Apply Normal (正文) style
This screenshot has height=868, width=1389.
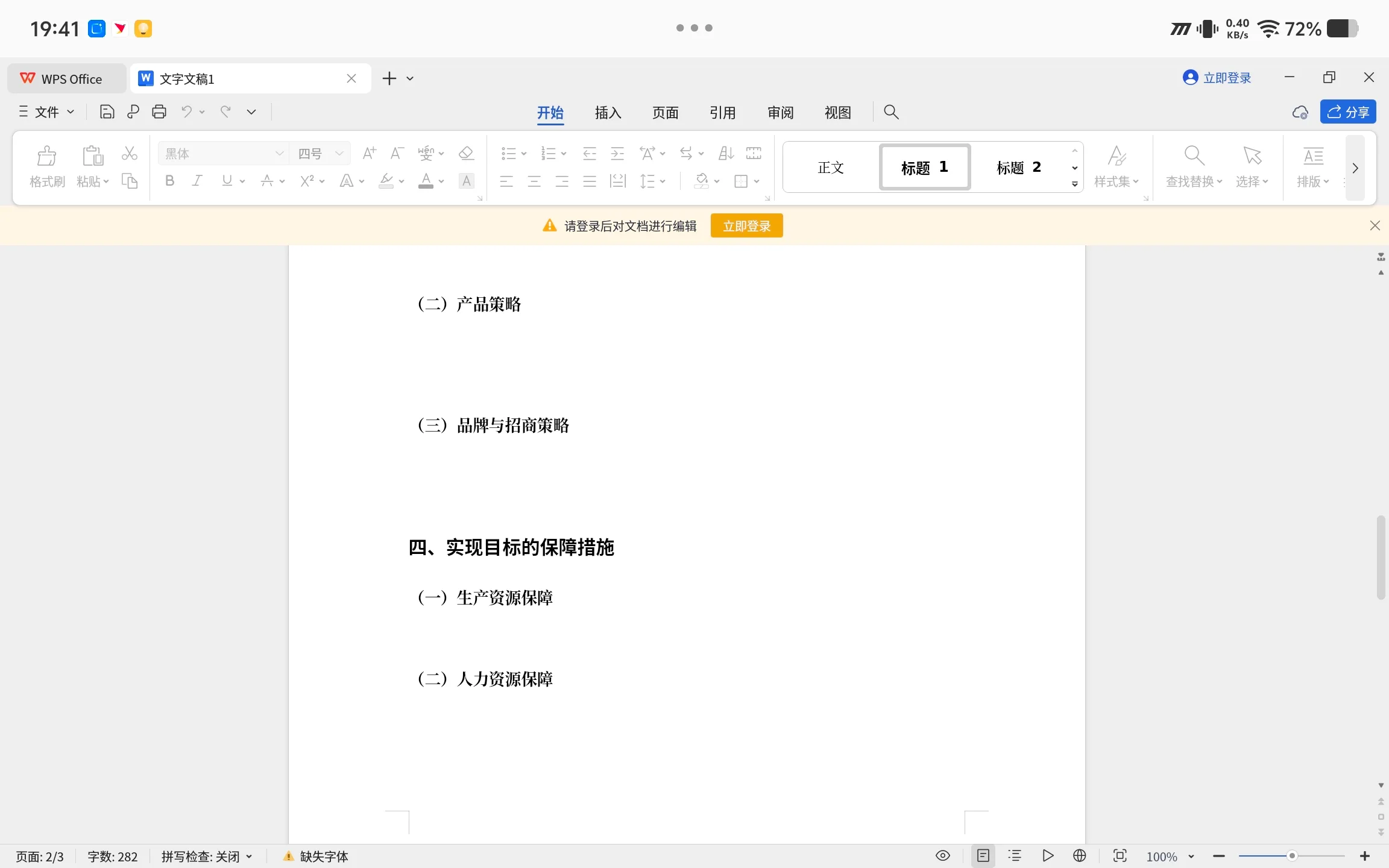coord(830,168)
